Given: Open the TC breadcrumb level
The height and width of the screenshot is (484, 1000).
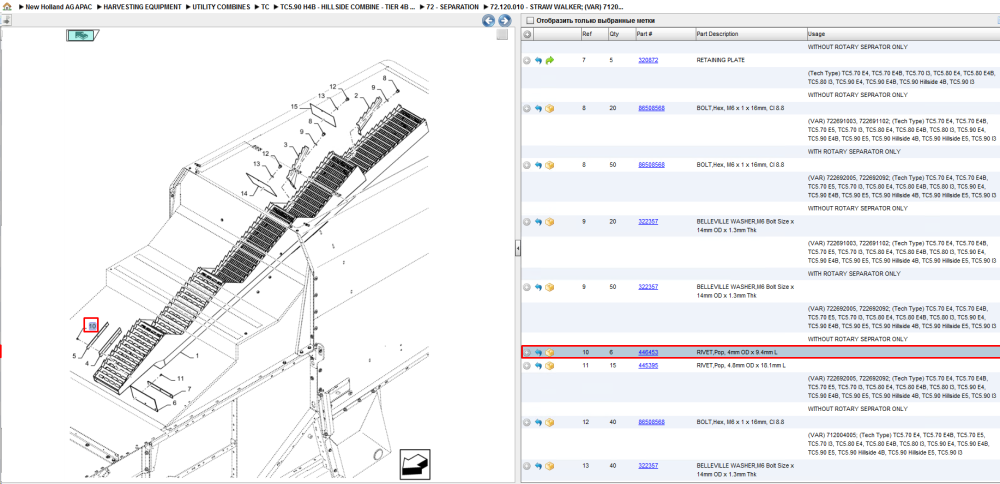Looking at the screenshot, I should [265, 6].
